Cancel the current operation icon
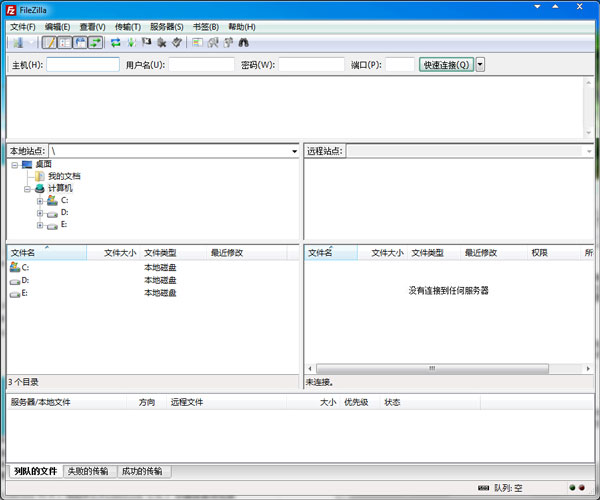600x500 pixels. (146, 42)
